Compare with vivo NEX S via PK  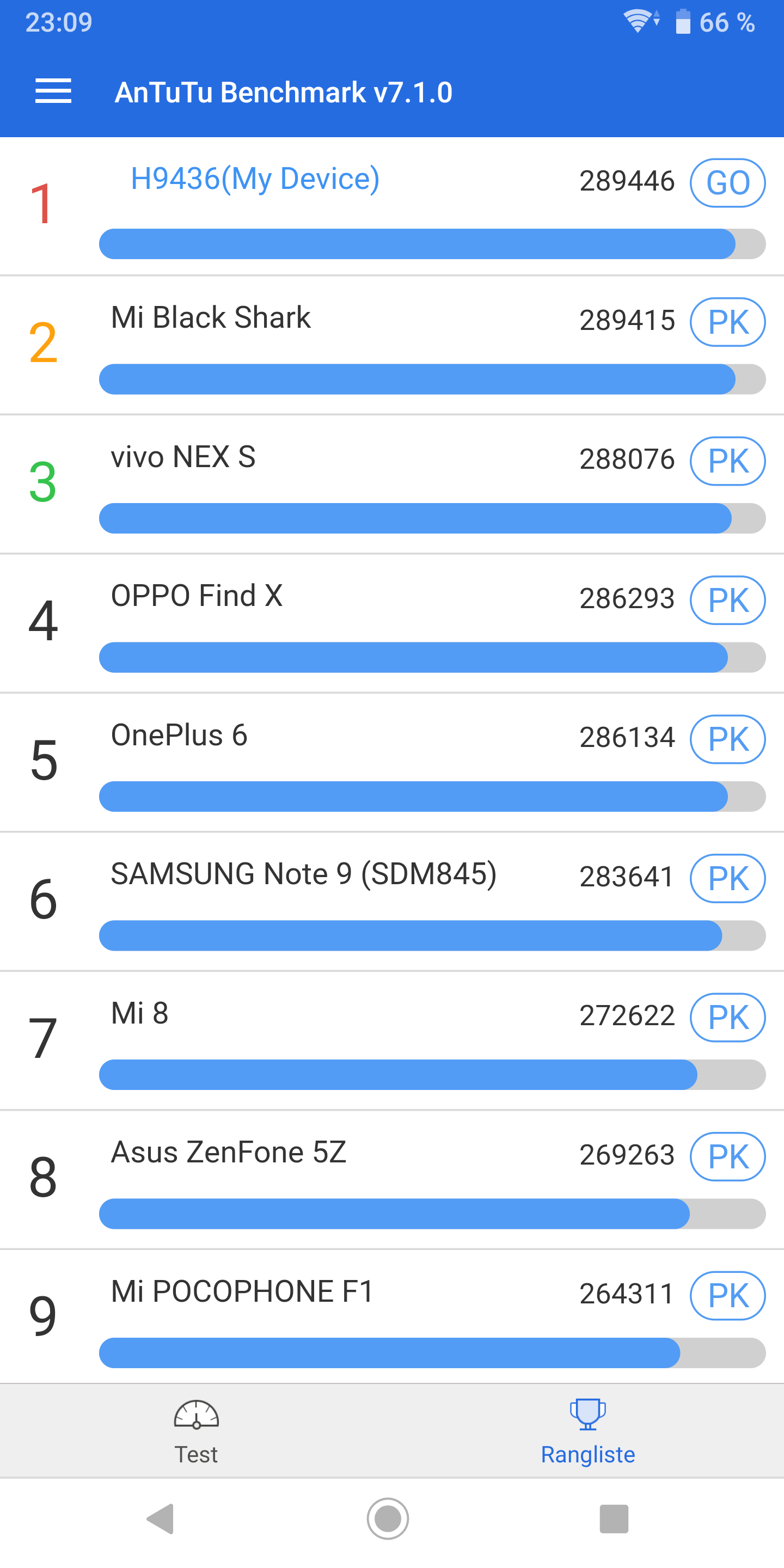(727, 461)
